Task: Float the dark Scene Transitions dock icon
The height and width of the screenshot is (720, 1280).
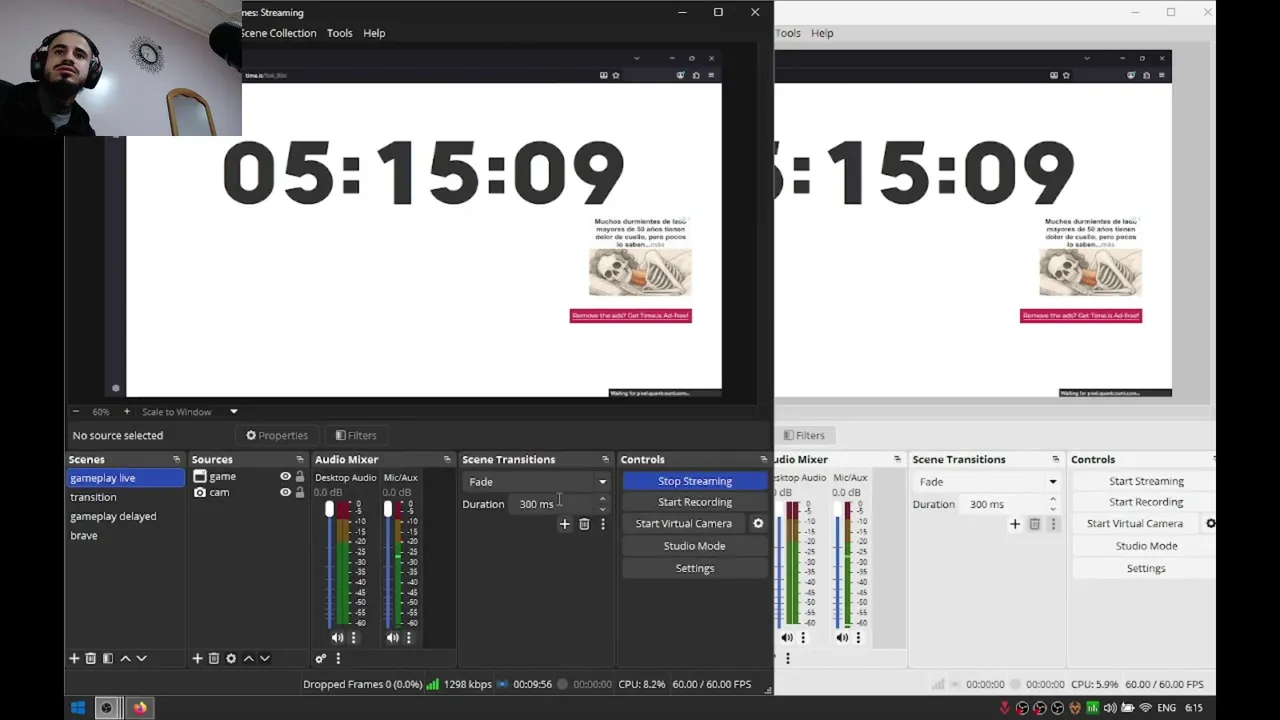Action: pos(605,459)
